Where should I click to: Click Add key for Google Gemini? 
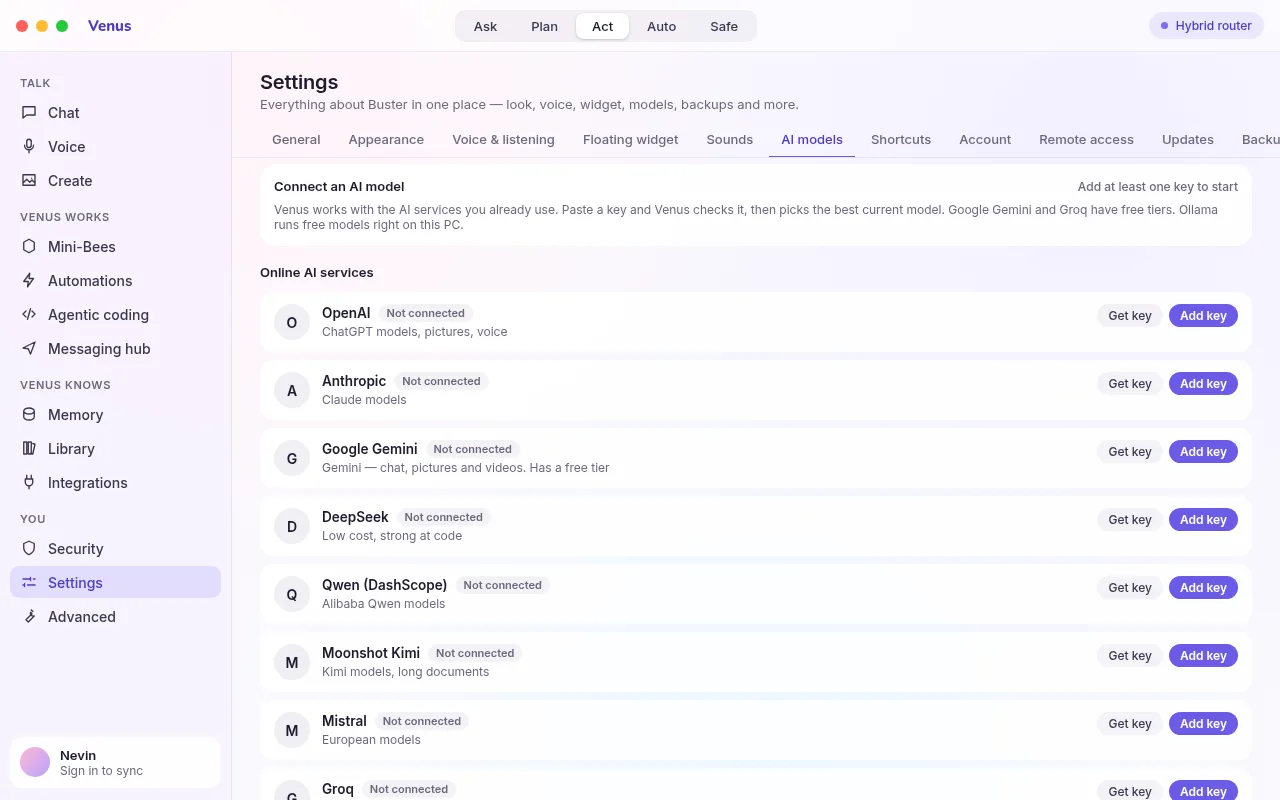pos(1203,452)
